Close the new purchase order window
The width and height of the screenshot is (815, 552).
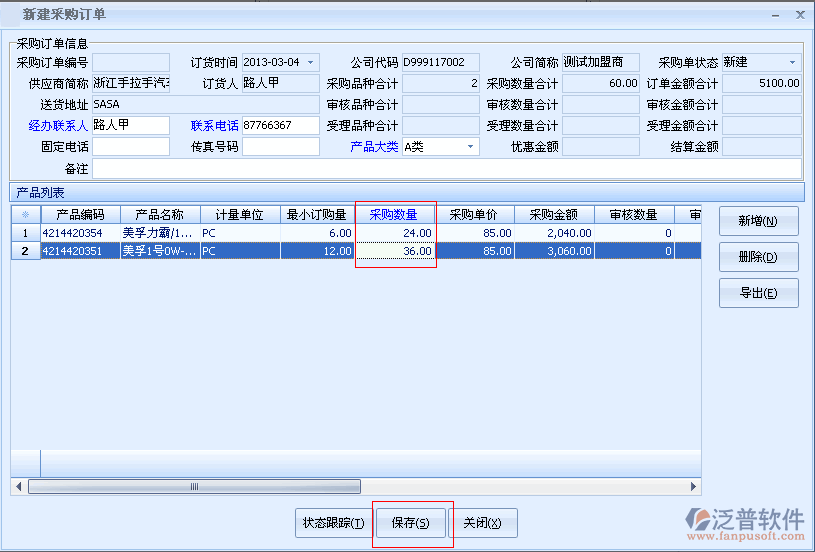coord(800,15)
